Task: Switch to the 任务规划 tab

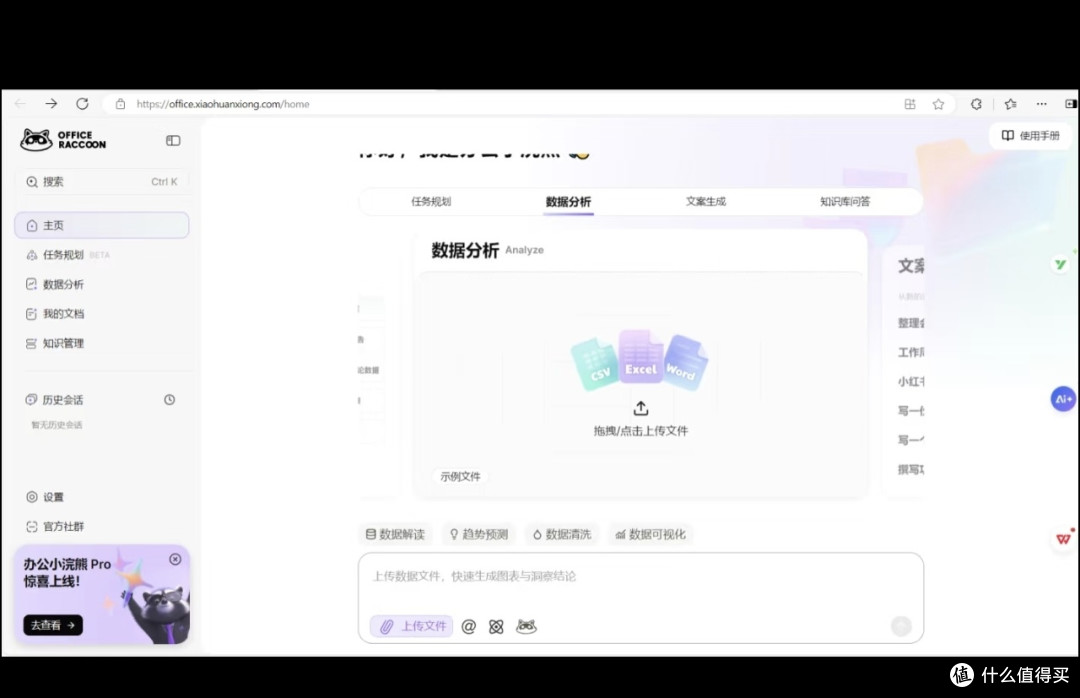Action: pos(431,201)
